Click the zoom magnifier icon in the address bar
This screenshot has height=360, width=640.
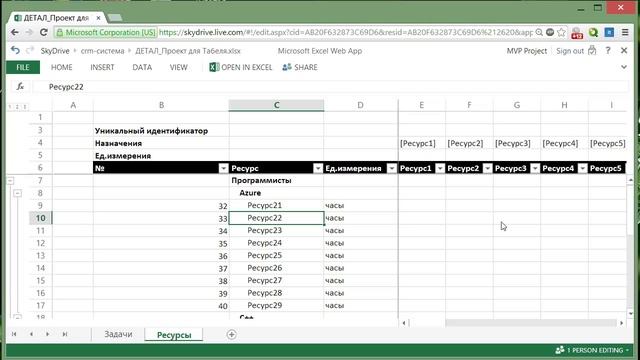(x=539, y=32)
